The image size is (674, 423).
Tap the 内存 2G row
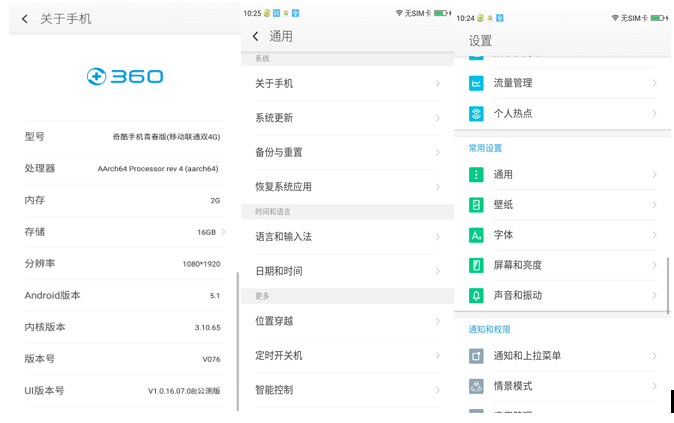click(x=124, y=200)
